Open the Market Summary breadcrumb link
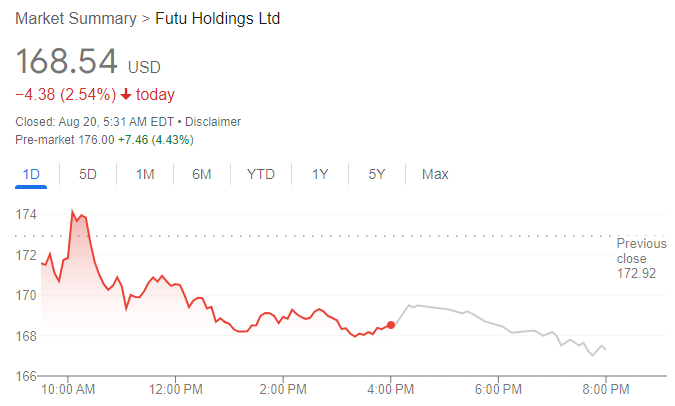675x406 pixels. tap(76, 19)
